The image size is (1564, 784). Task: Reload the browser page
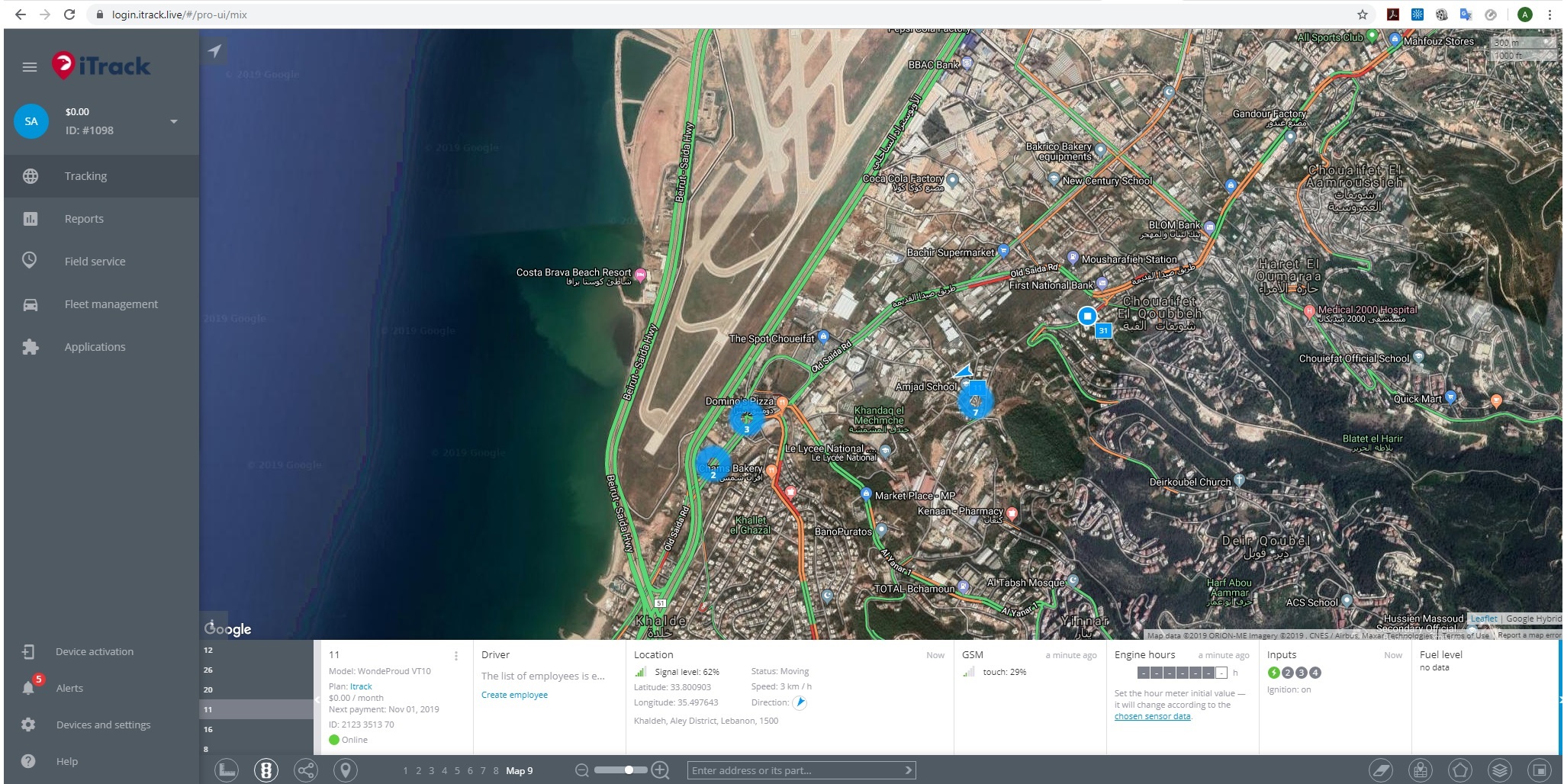coord(69,14)
